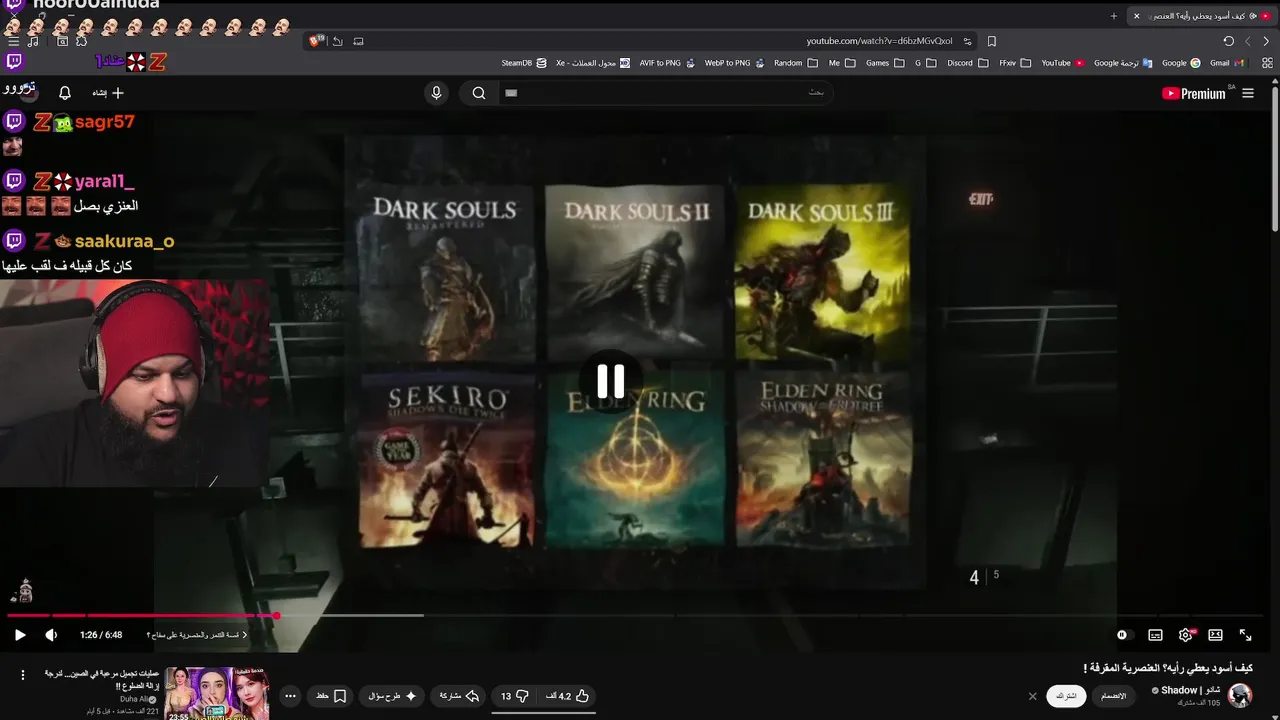
Task: Open the Brave shields icon in toolbar
Action: pyautogui.click(x=316, y=41)
